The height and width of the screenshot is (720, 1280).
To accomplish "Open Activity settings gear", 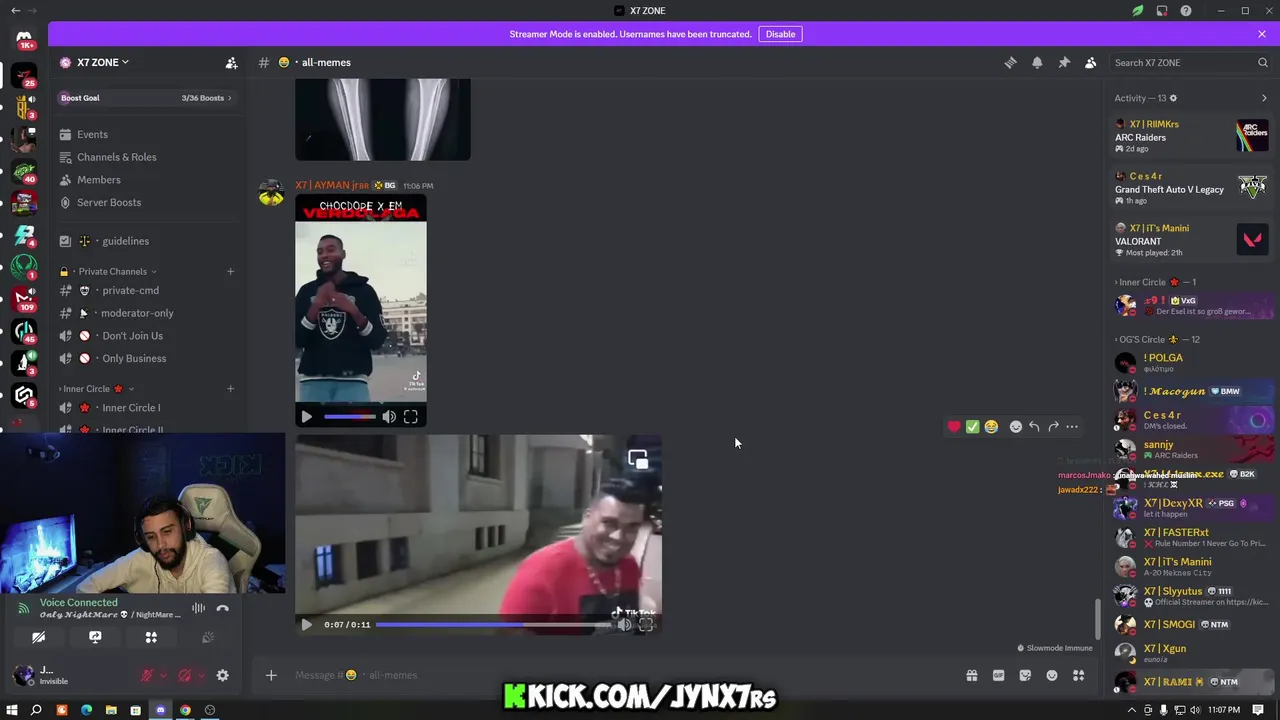I will click(x=1173, y=98).
